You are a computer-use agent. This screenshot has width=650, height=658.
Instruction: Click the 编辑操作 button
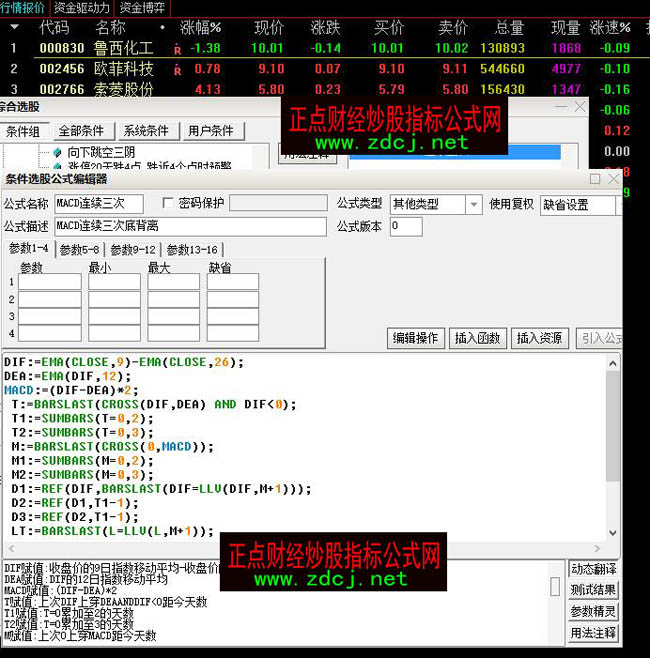click(415, 338)
